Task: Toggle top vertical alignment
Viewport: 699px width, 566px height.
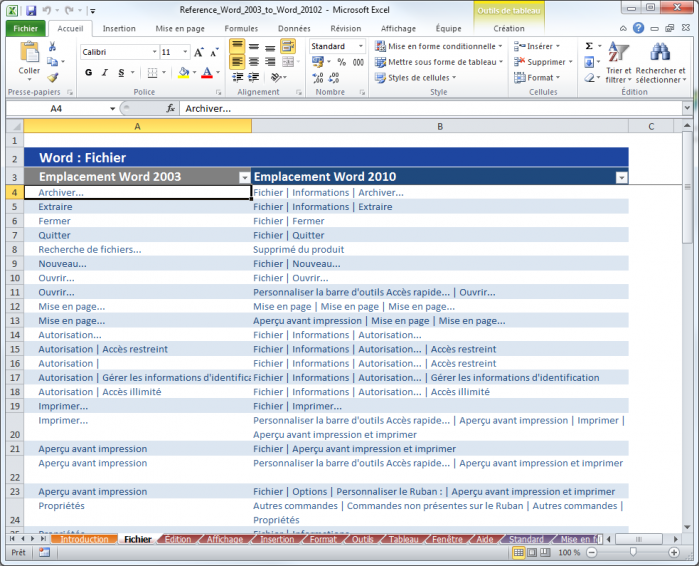Action: (237, 46)
